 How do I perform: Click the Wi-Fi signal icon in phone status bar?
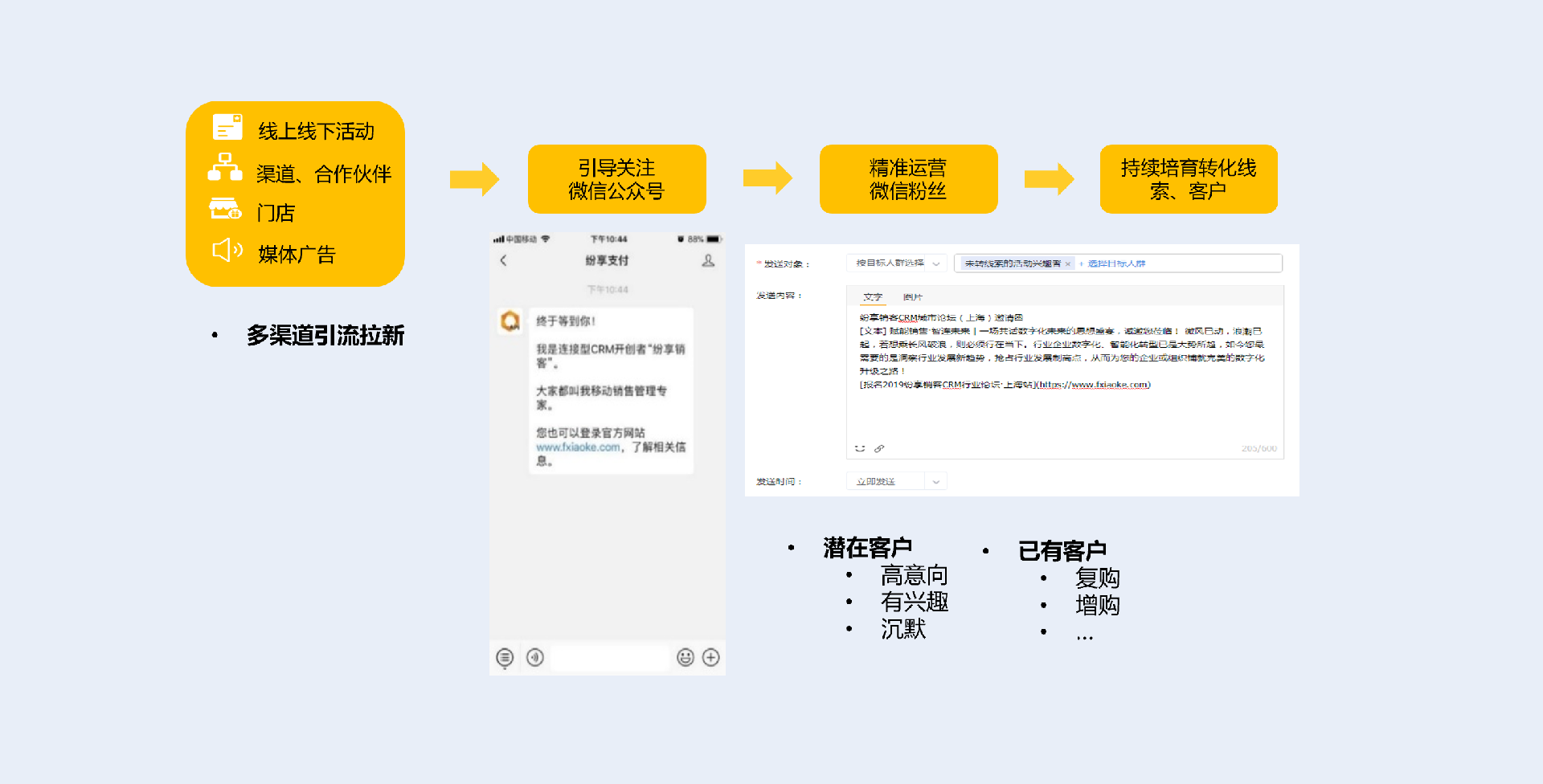[x=546, y=239]
